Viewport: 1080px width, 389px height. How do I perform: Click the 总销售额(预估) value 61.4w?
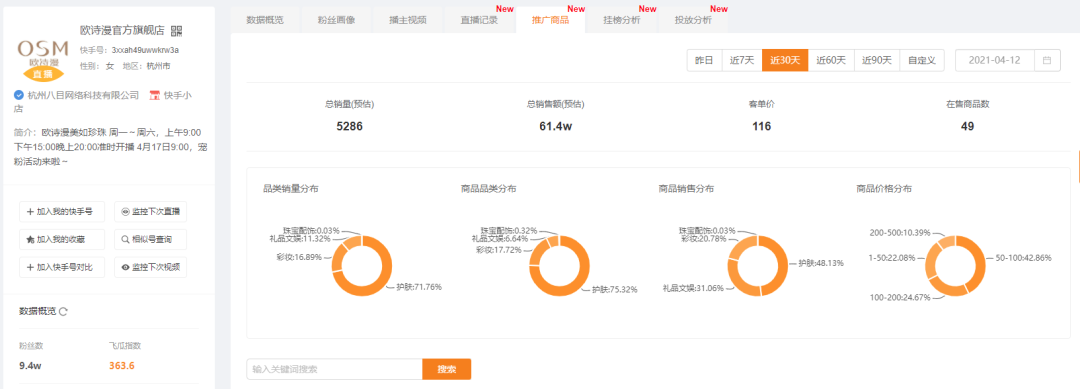coord(555,127)
